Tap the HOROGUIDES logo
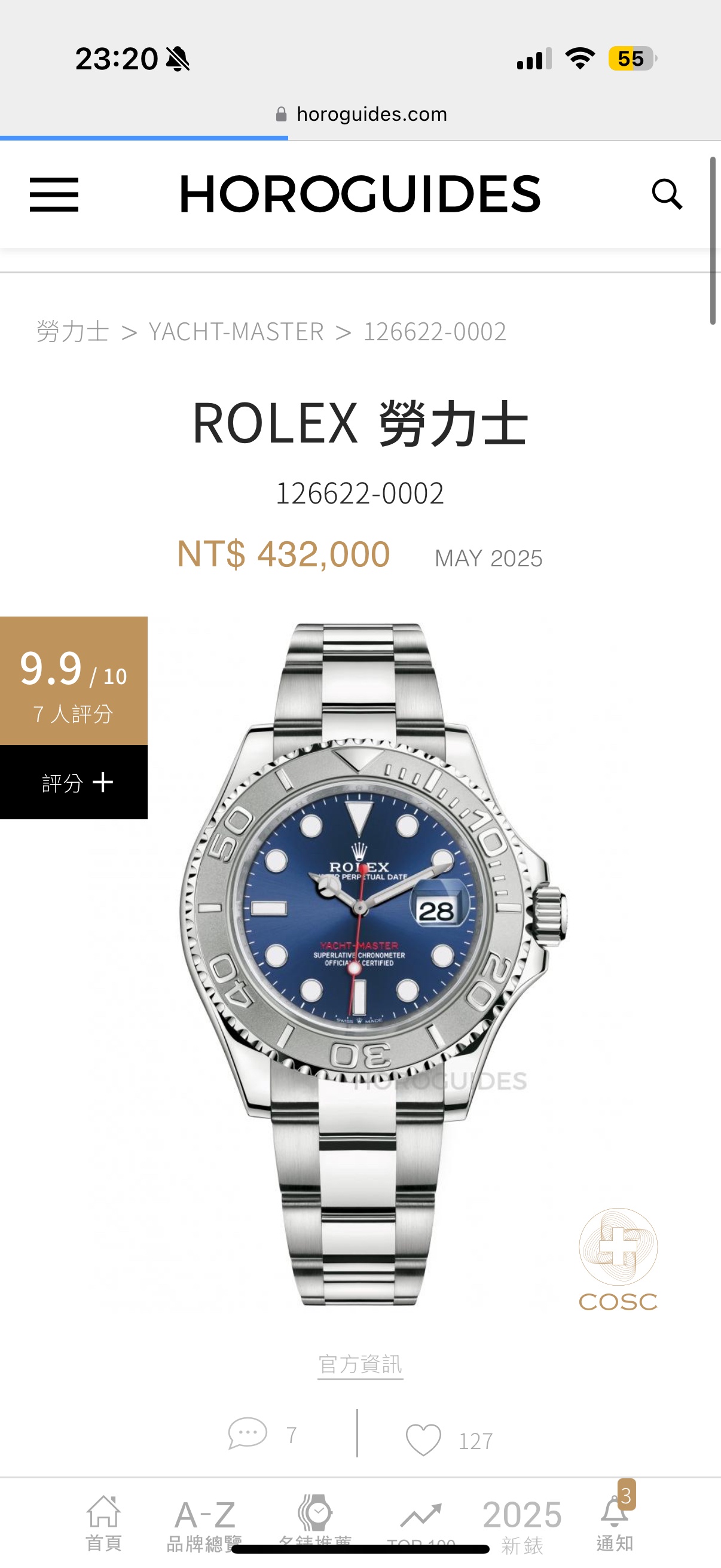This screenshot has height=1568, width=721. coord(360,194)
